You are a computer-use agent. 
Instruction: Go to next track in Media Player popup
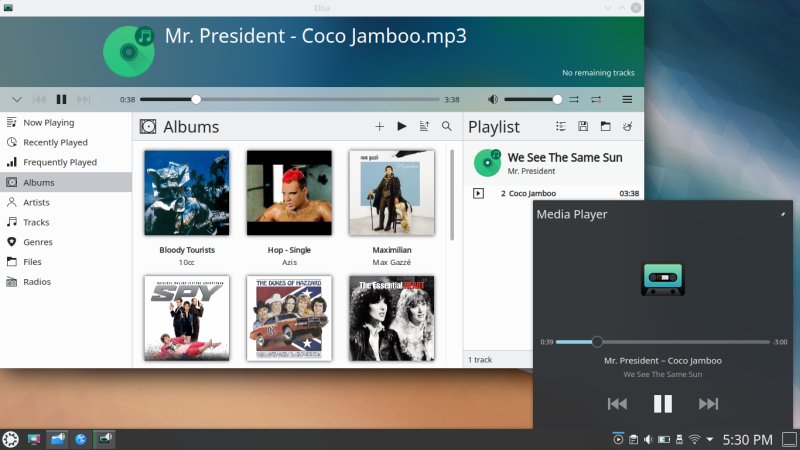pos(708,404)
